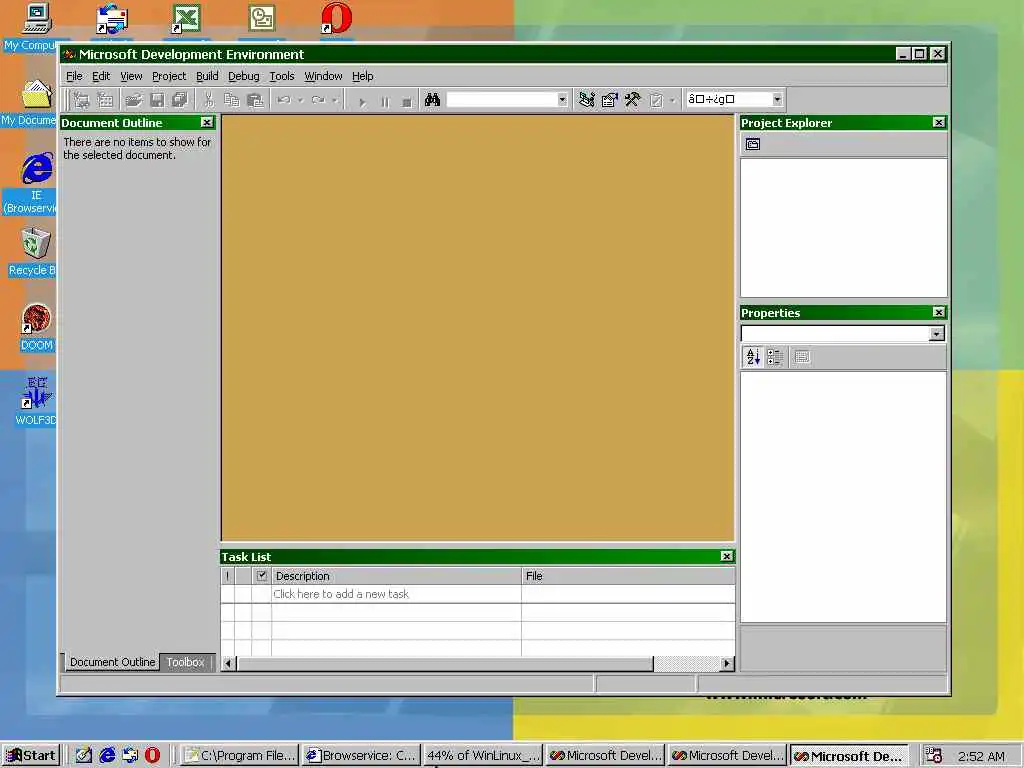Click Task List scrollbar right arrow
Image resolution: width=1024 pixels, height=768 pixels.
[x=727, y=664]
